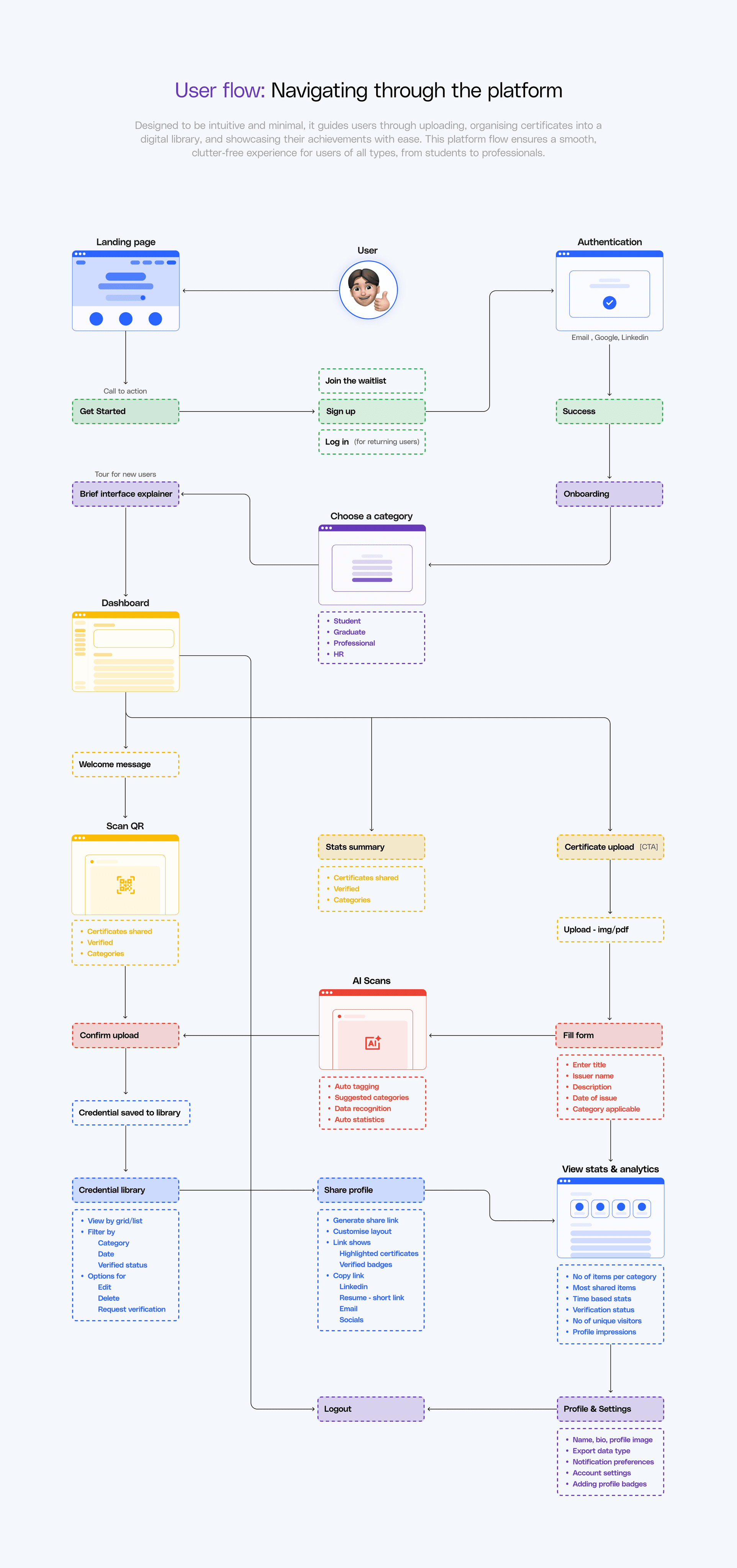Click the Credential library box
Viewport: 737px width, 1568px height.
coord(126,1190)
